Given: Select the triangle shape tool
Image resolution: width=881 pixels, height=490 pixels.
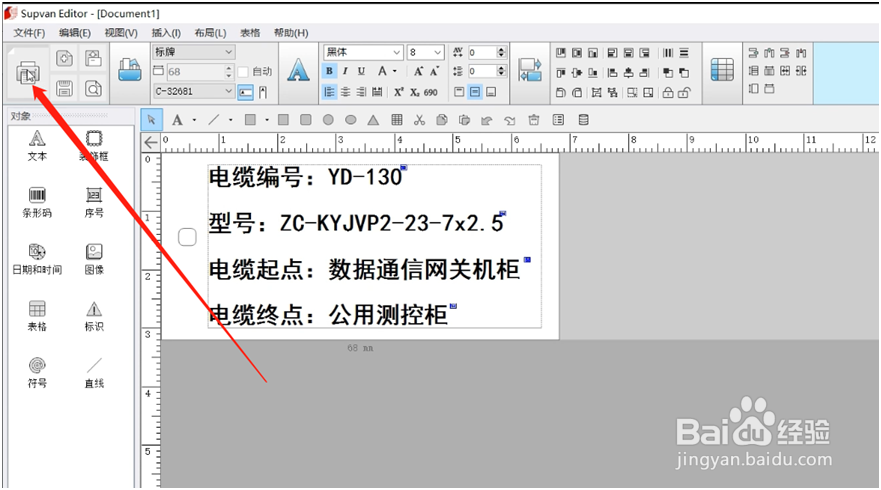Looking at the screenshot, I should (373, 120).
